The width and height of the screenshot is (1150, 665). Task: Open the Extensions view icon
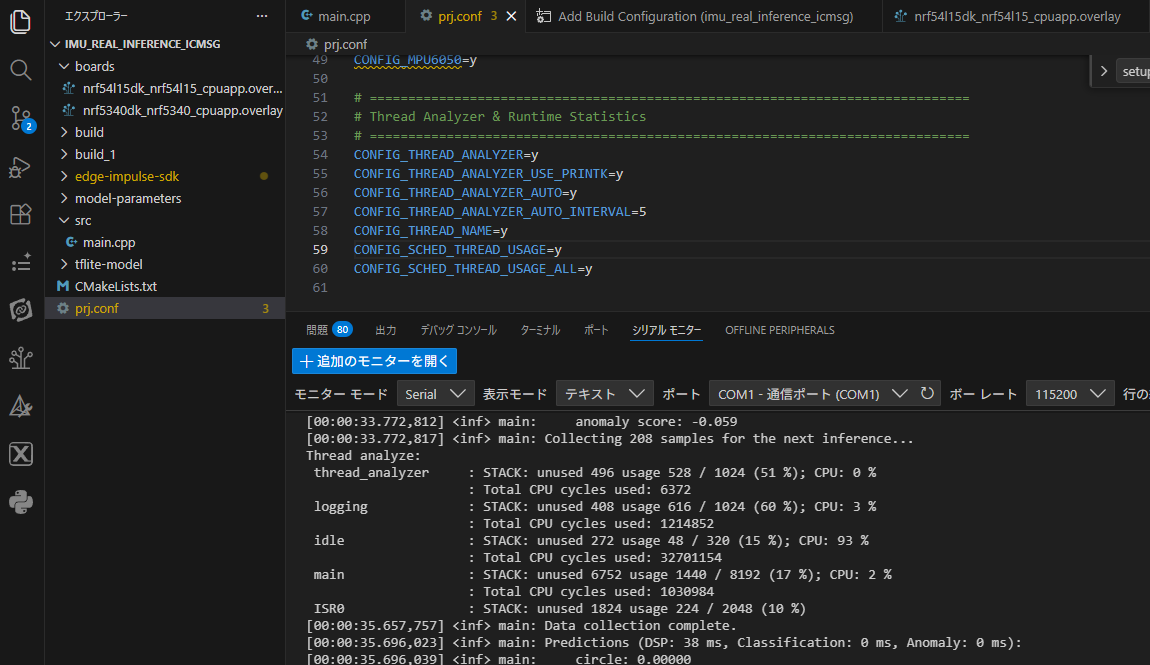[21, 215]
